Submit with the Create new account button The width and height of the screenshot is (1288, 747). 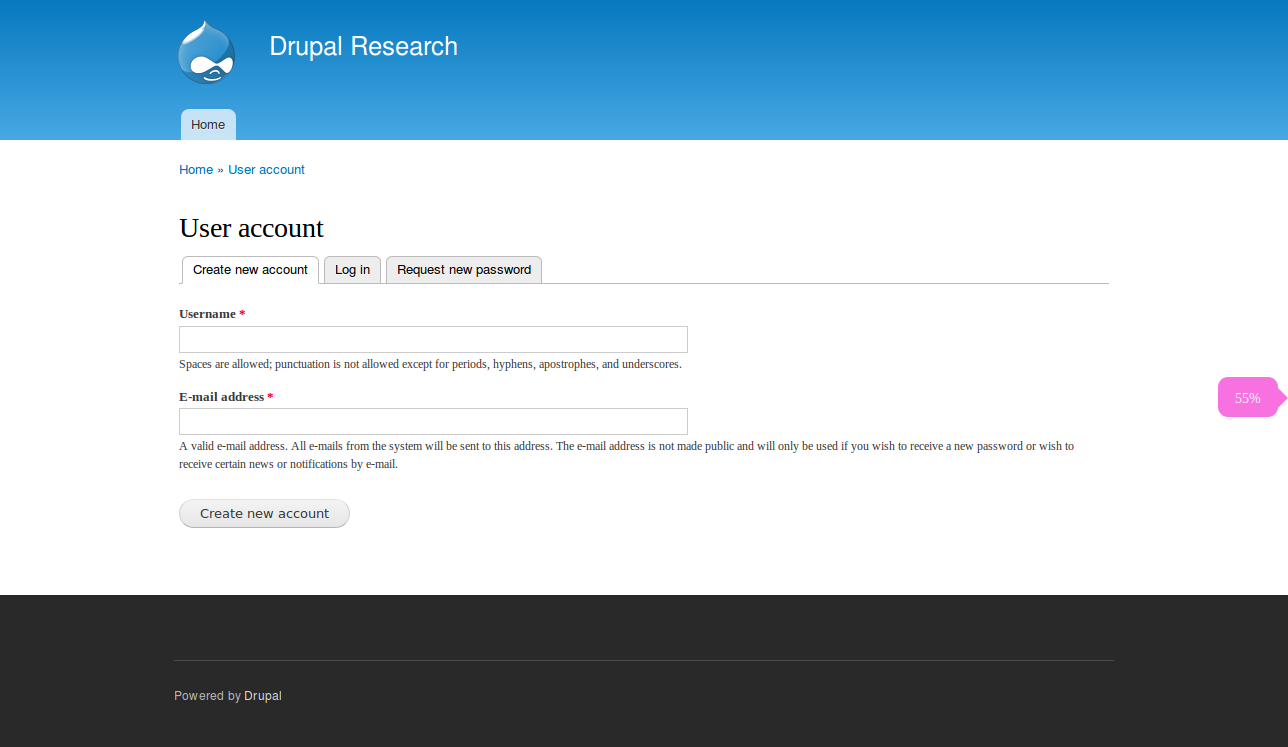(264, 514)
